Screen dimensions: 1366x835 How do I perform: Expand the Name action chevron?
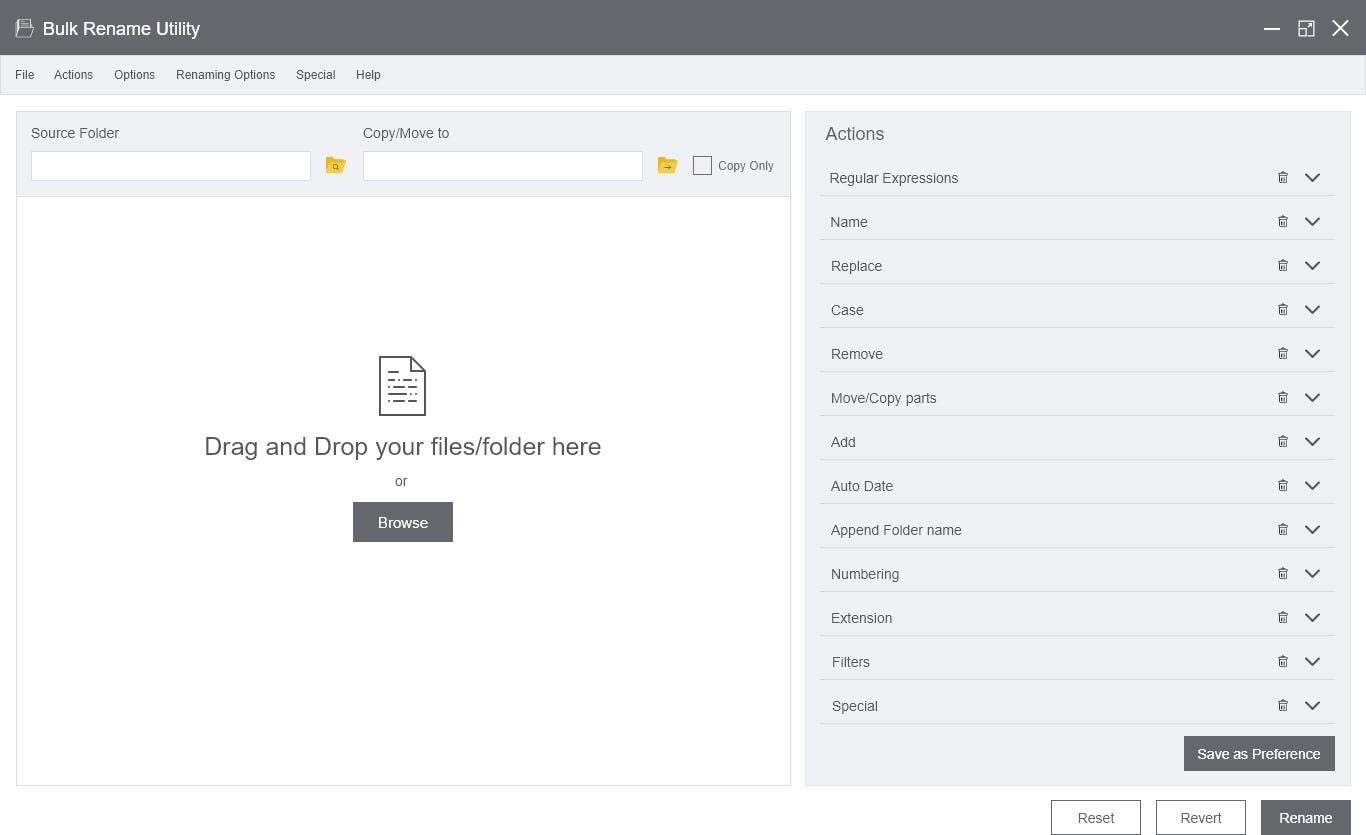tap(1313, 221)
